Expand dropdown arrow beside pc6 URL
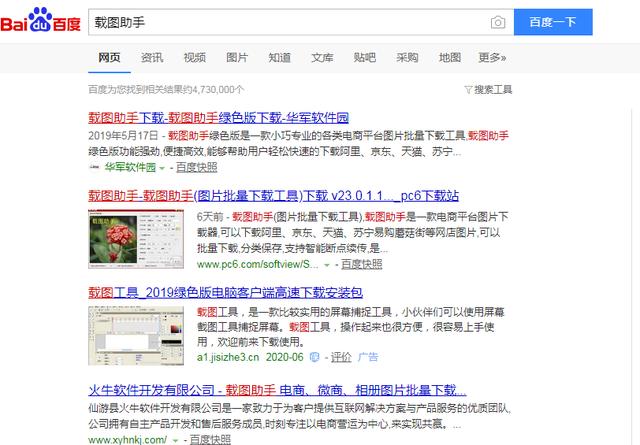This screenshot has height=445, width=640. [327, 265]
